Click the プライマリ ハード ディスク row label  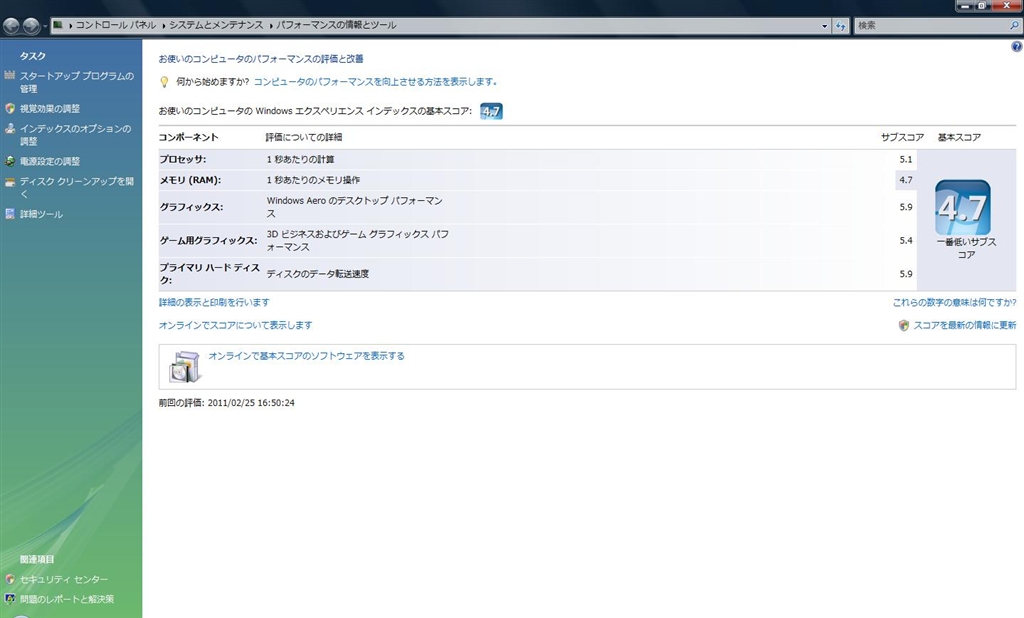click(210, 274)
